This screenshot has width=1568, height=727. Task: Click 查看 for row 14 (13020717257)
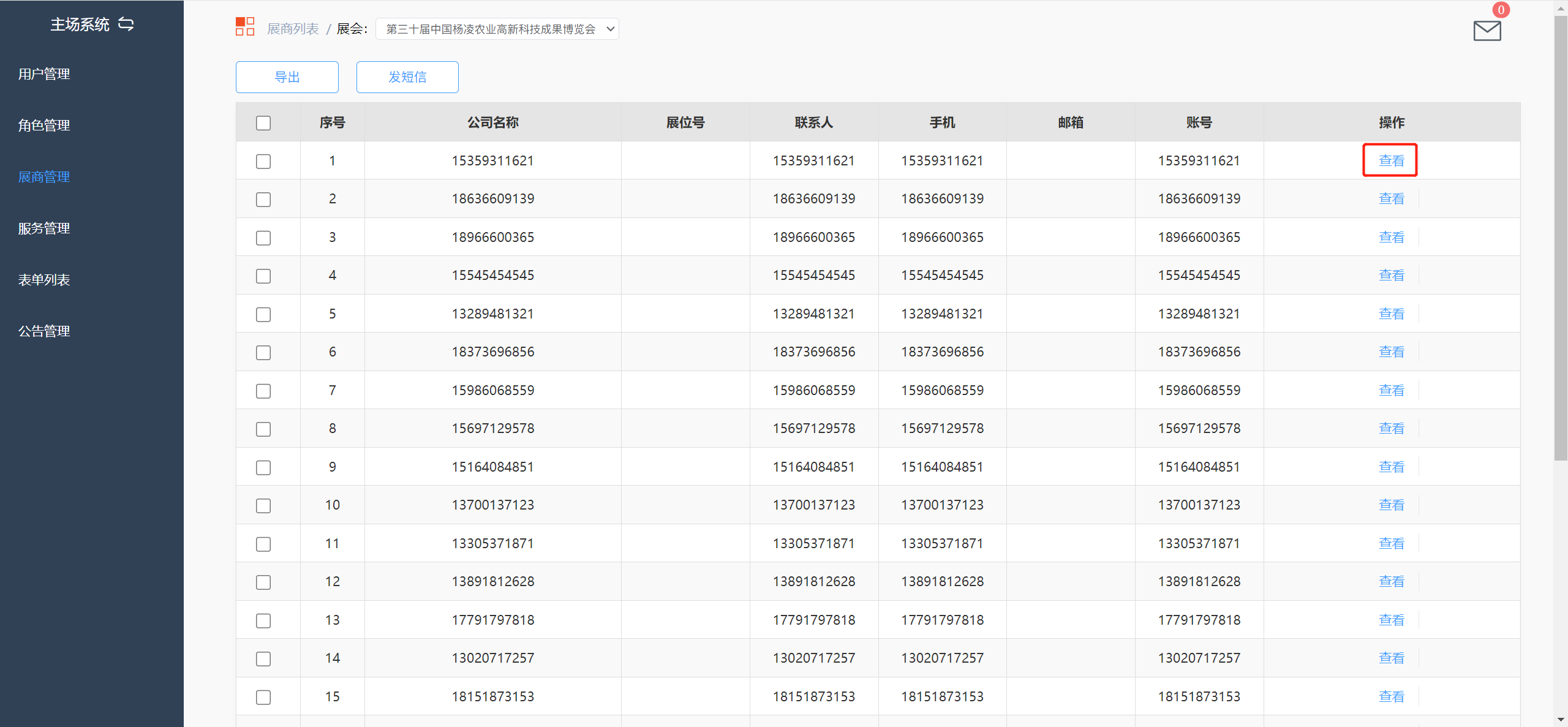[x=1391, y=658]
